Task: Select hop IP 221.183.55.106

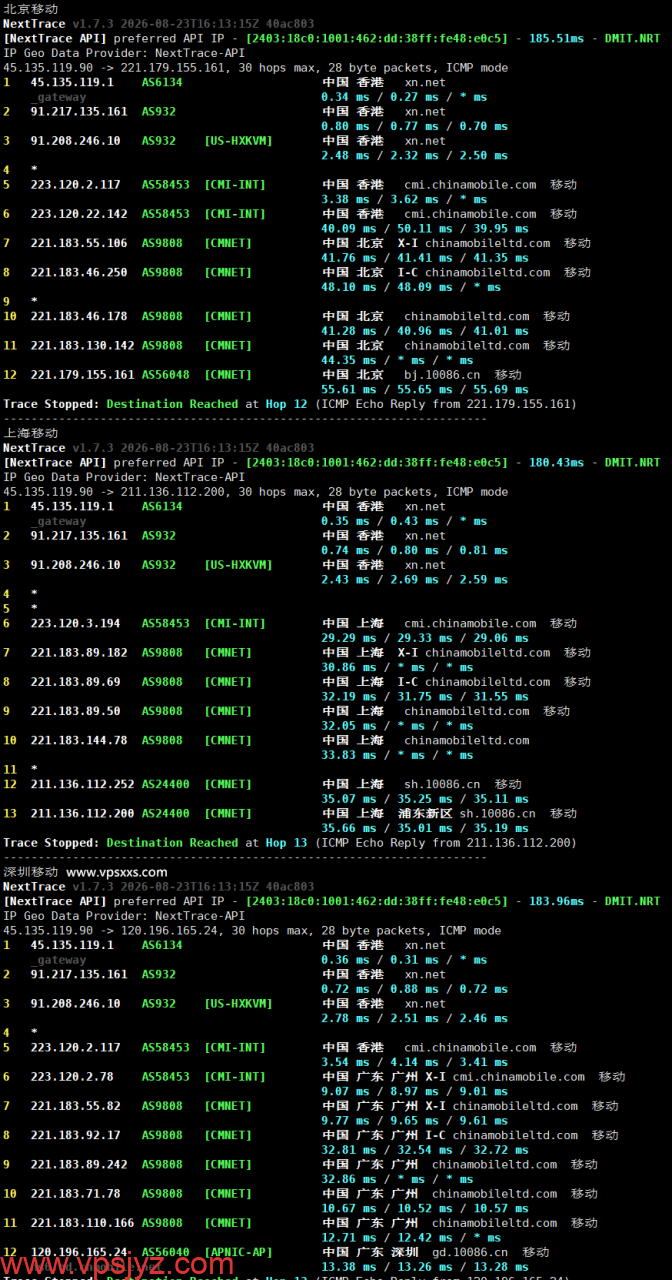Action: coord(79,243)
